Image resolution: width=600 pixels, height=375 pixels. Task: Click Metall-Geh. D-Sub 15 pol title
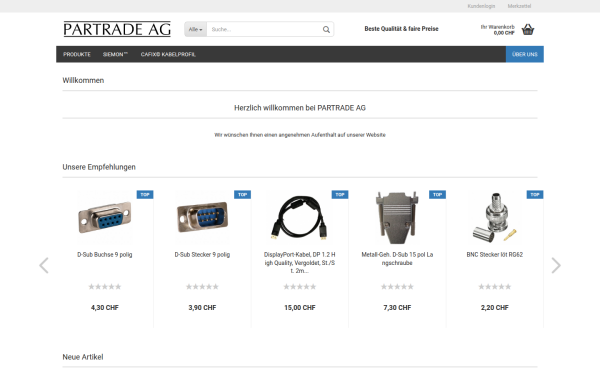coord(397,259)
